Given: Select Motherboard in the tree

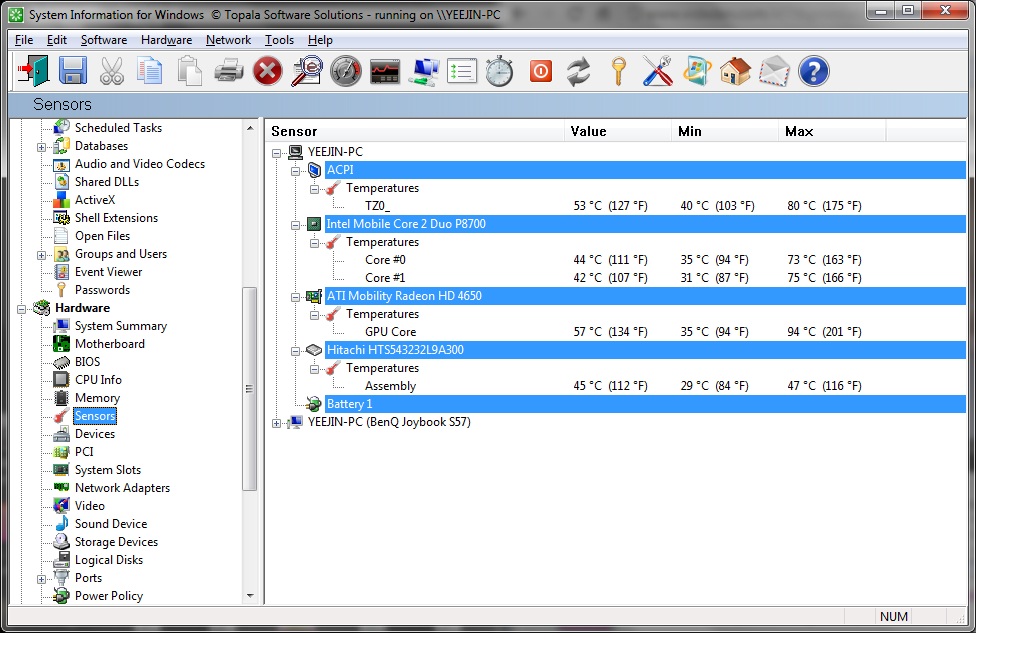Looking at the screenshot, I should (110, 344).
